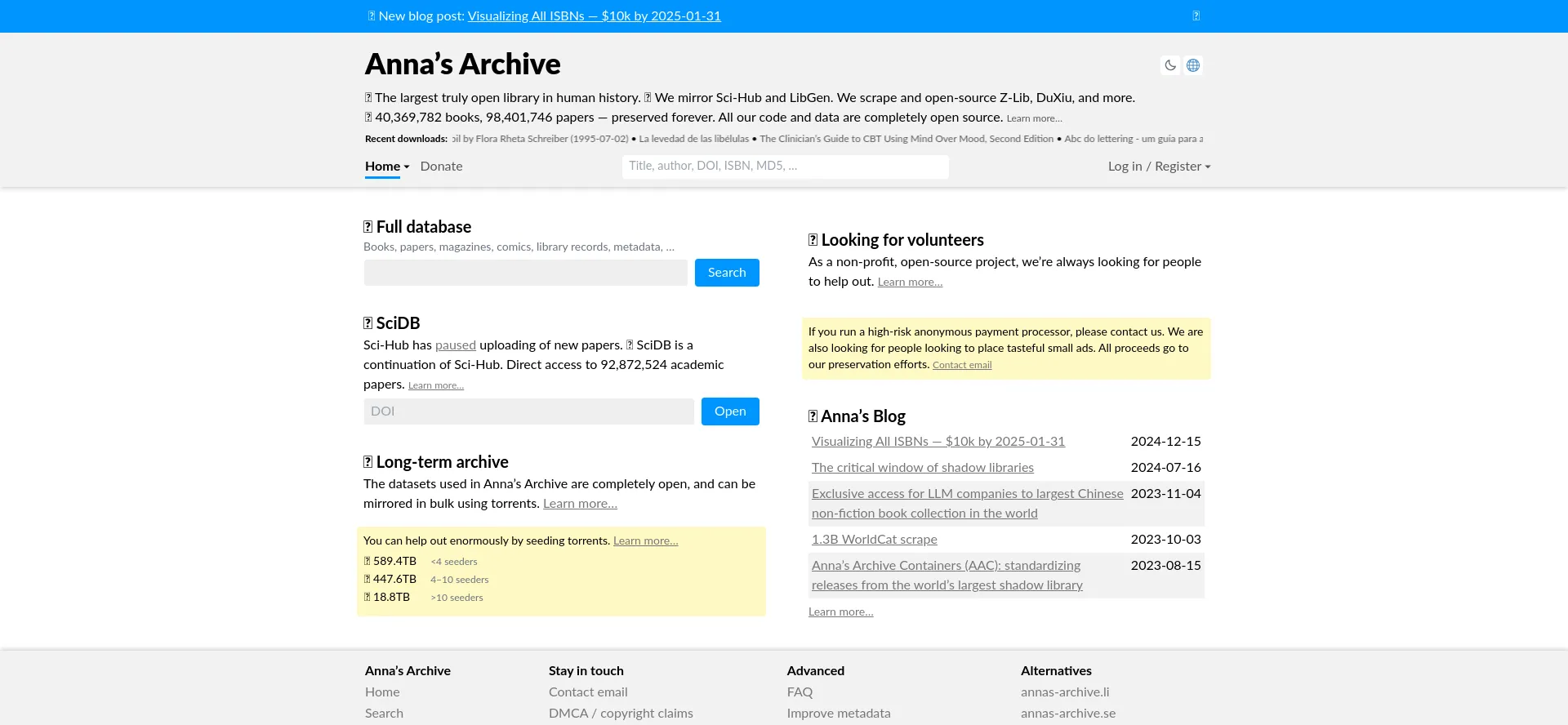The image size is (1568, 725).
Task: Expand the Home dropdown menu
Action: coord(387,166)
